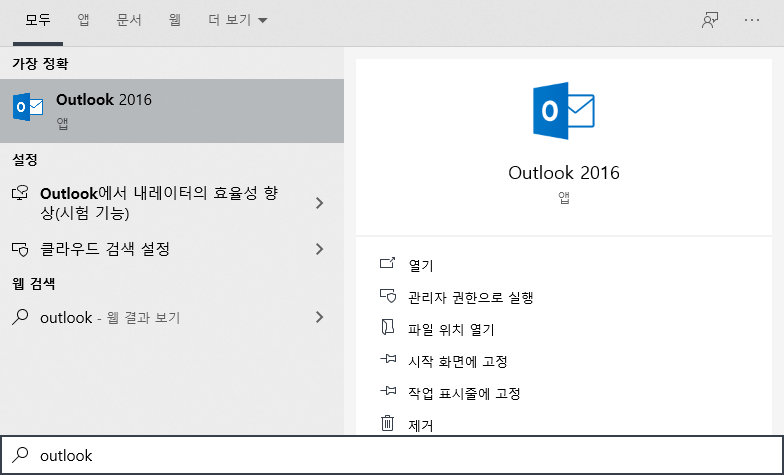The width and height of the screenshot is (784, 475).
Task: Click the magnifier icon beside outlook web result
Action: point(20,317)
